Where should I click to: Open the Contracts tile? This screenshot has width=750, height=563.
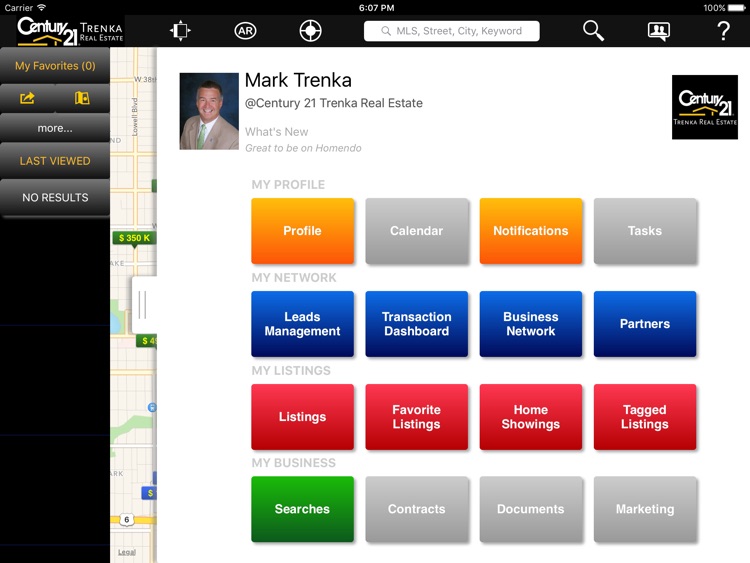coord(417,509)
